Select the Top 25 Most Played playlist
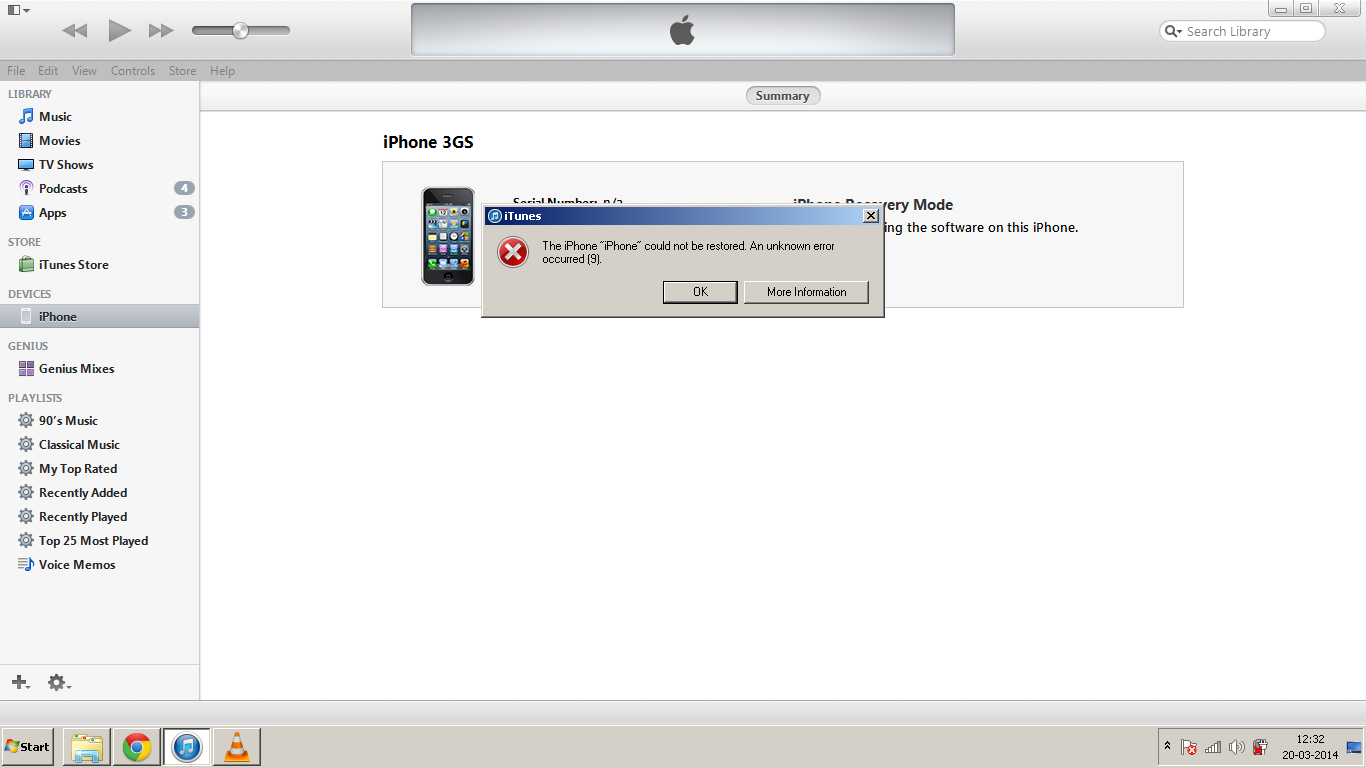The height and width of the screenshot is (768, 1366). point(100,541)
